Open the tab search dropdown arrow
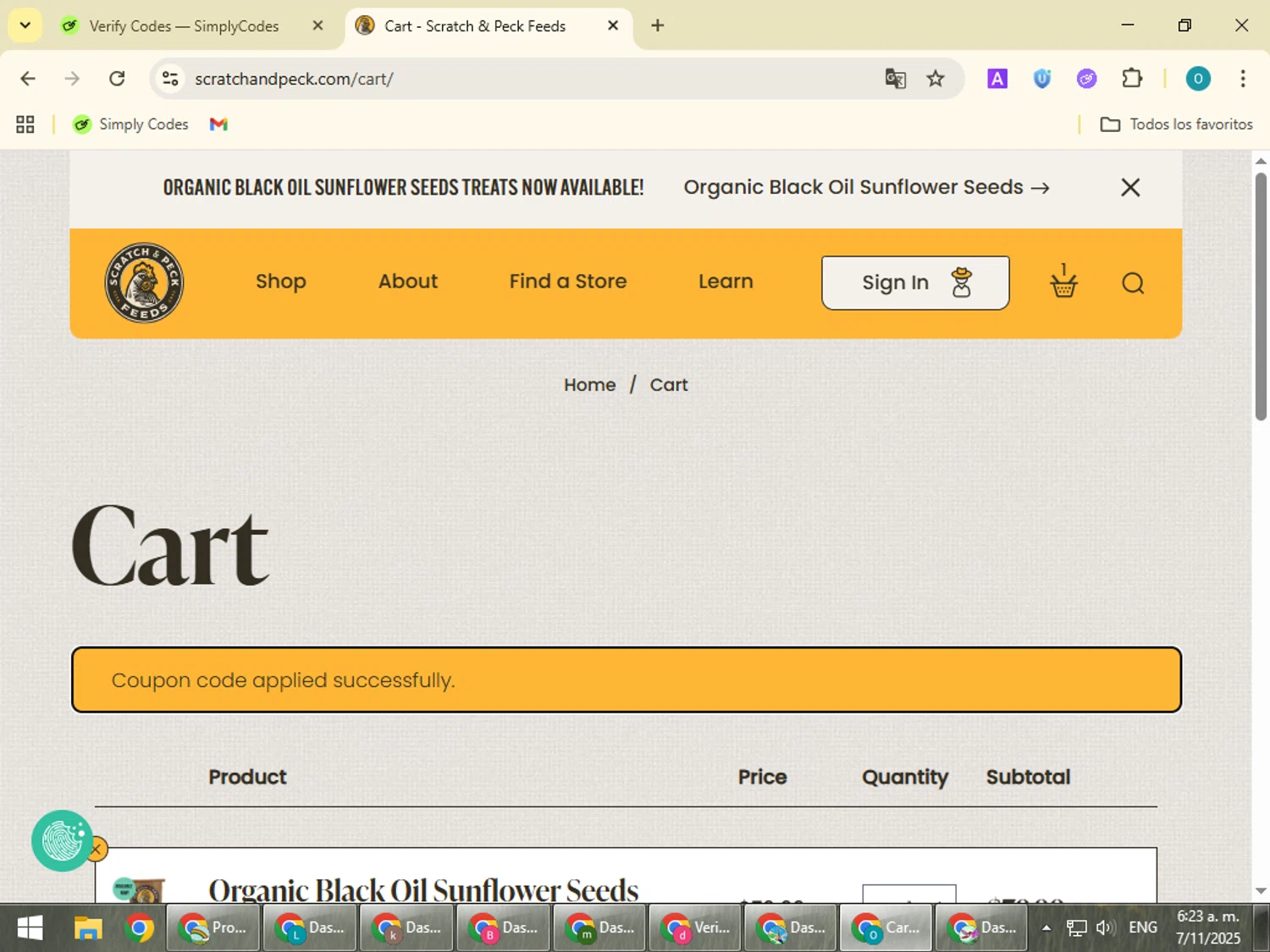1270x952 pixels. 25,25
